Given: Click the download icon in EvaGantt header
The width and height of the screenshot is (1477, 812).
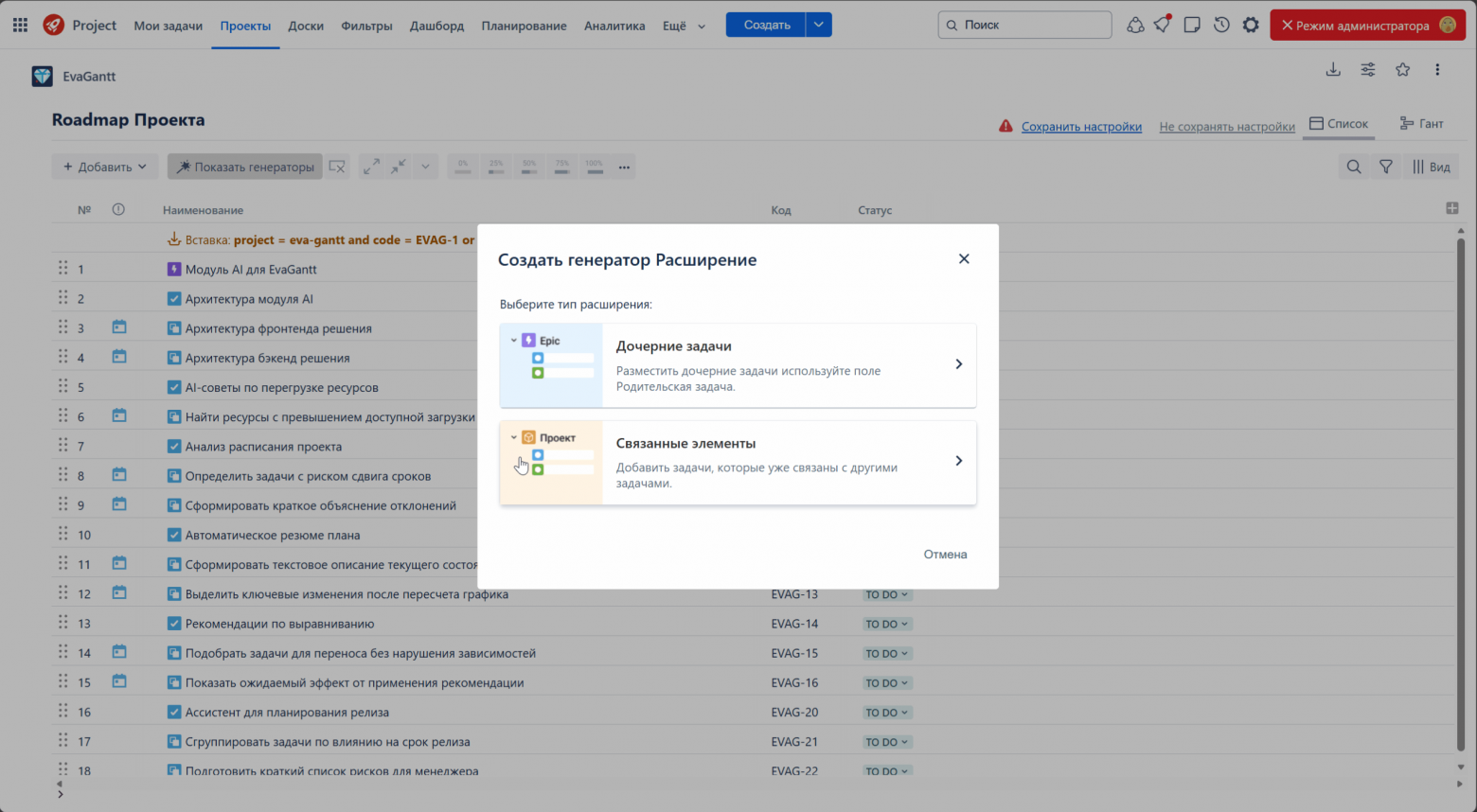Looking at the screenshot, I should tap(1333, 69).
